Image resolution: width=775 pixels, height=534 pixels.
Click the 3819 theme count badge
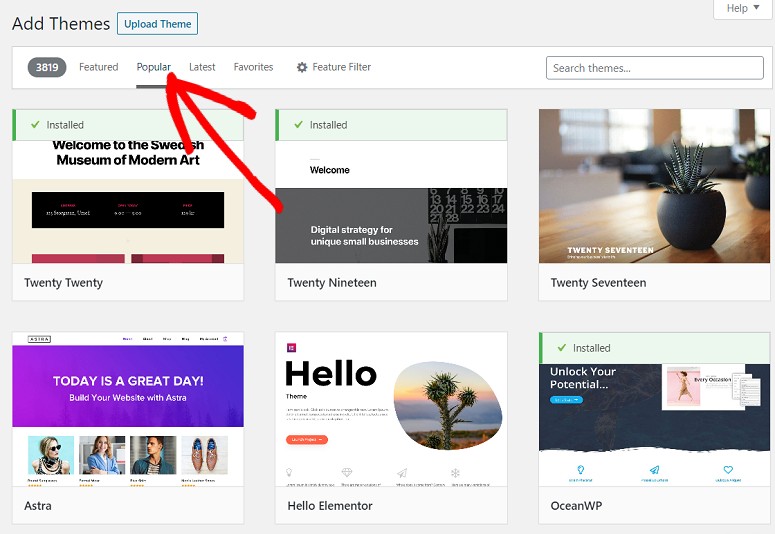tap(47, 67)
